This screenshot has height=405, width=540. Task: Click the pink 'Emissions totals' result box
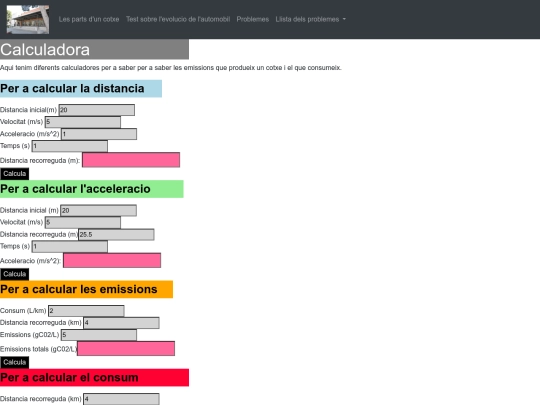coord(126,349)
